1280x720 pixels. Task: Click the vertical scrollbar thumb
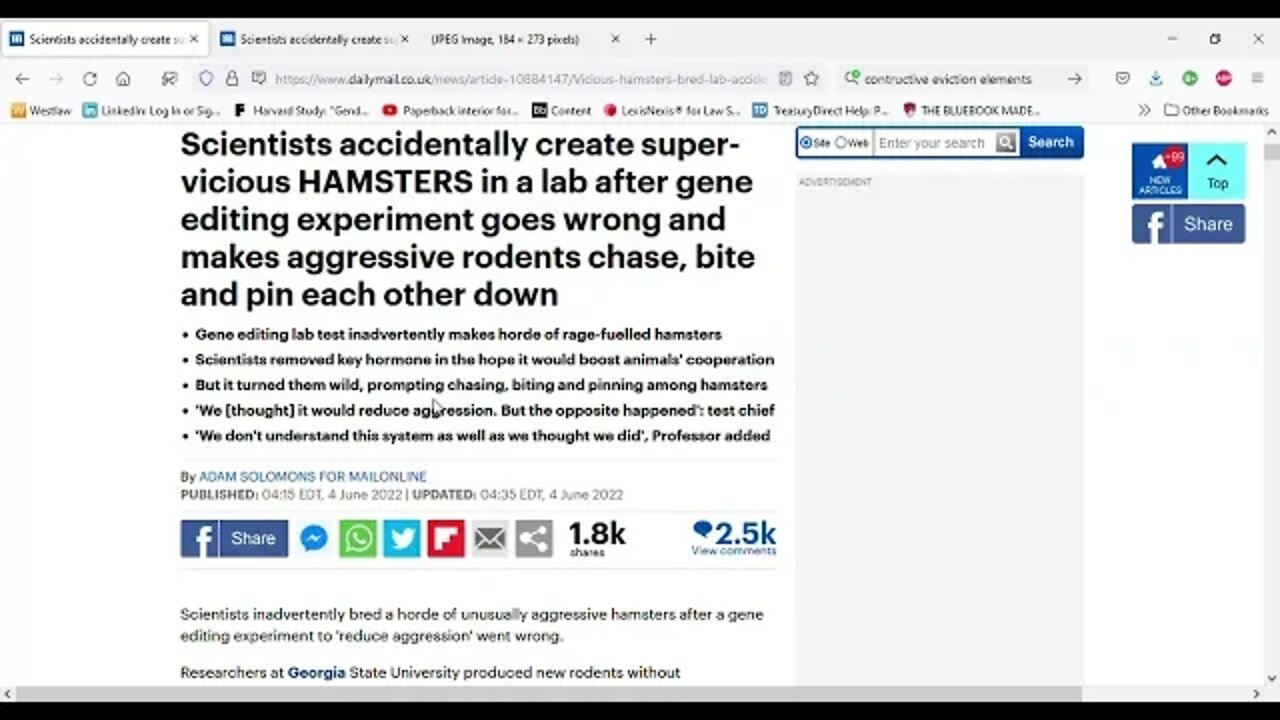[x=1271, y=152]
